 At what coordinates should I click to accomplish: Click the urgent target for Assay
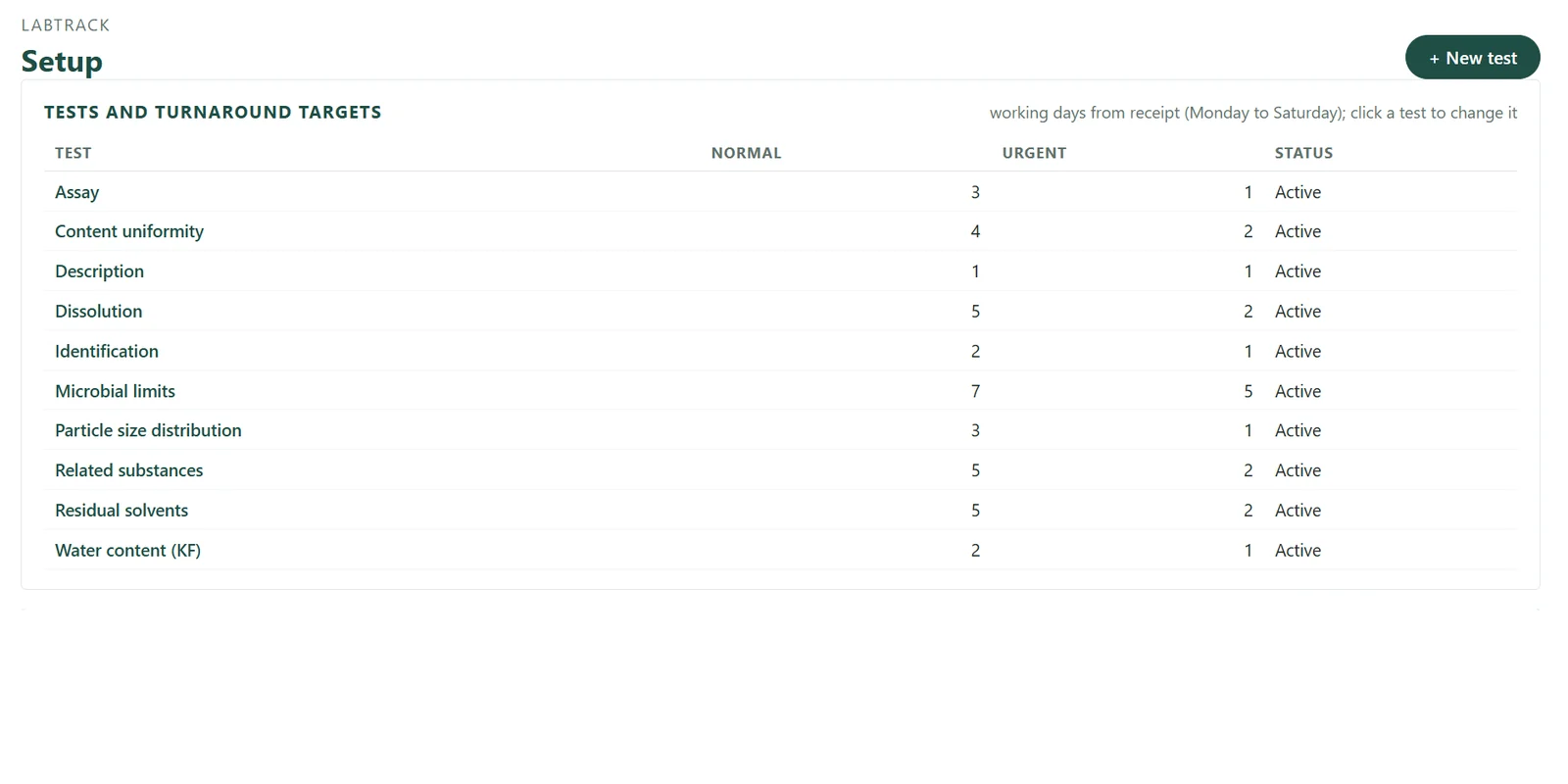(1248, 192)
